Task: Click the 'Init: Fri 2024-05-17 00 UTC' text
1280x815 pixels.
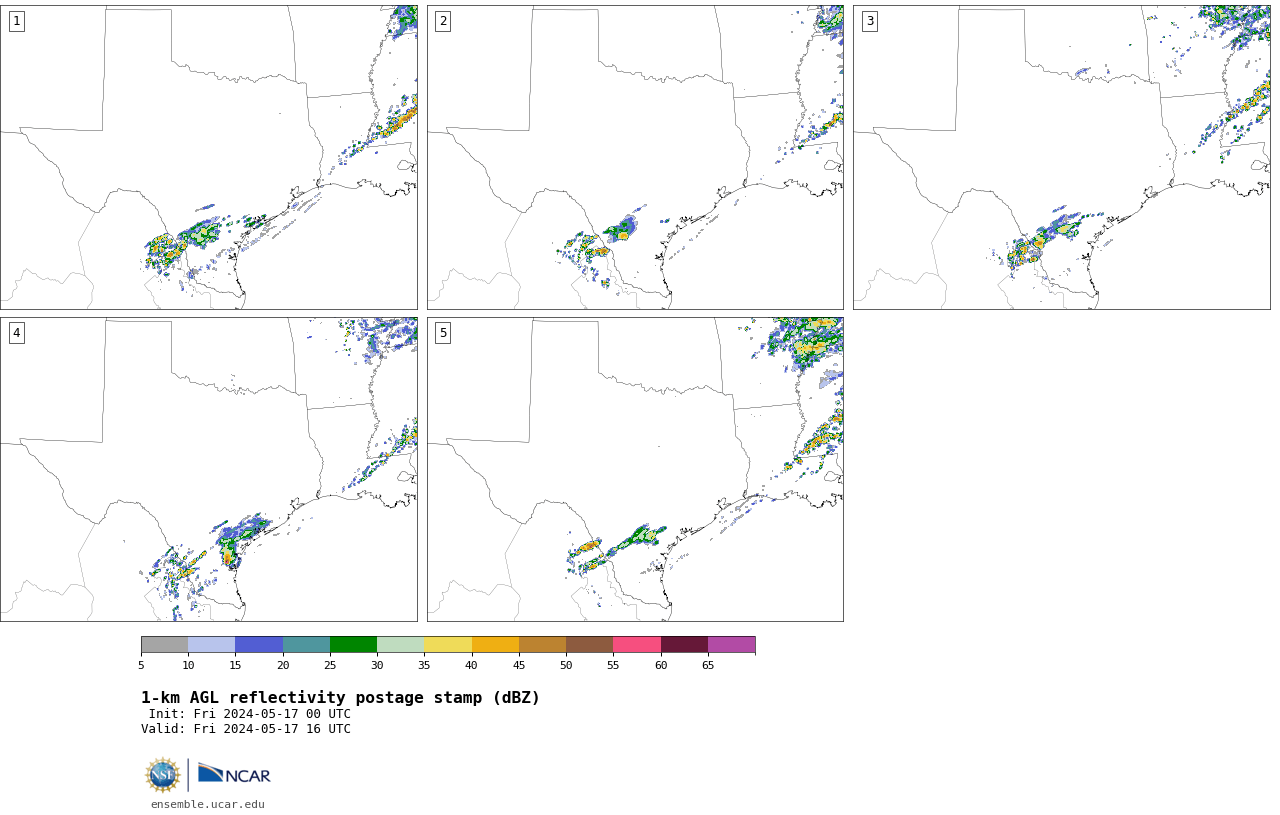Action: pyautogui.click(x=250, y=714)
